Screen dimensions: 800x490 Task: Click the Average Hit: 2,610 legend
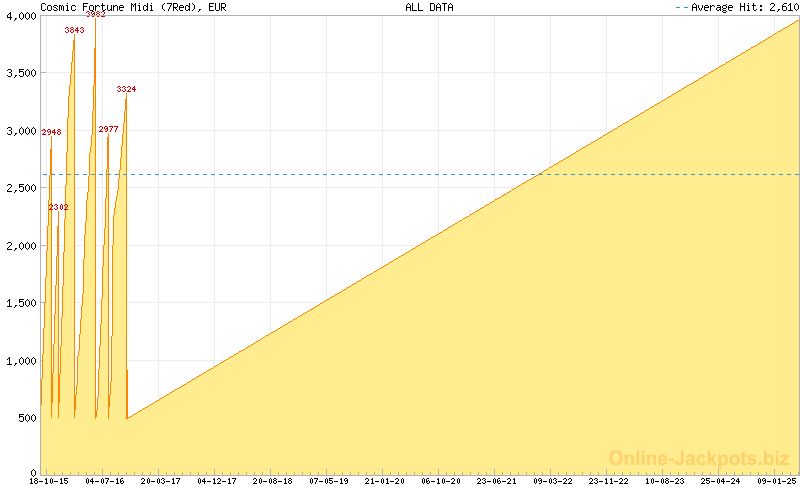point(737,7)
